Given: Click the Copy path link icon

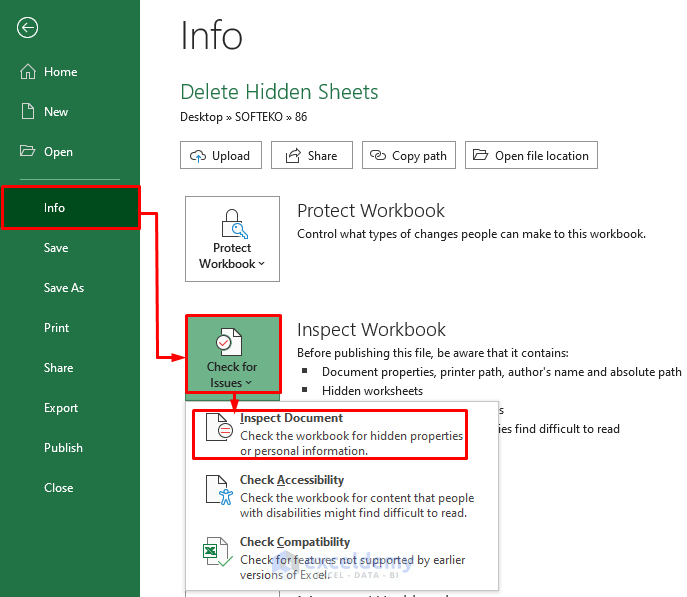Looking at the screenshot, I should [x=378, y=155].
